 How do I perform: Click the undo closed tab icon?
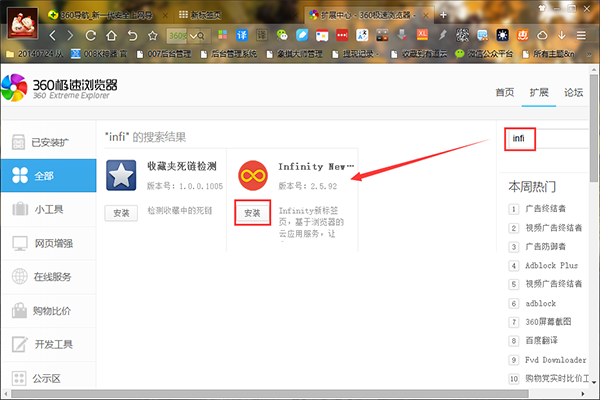pyautogui.click(x=132, y=36)
